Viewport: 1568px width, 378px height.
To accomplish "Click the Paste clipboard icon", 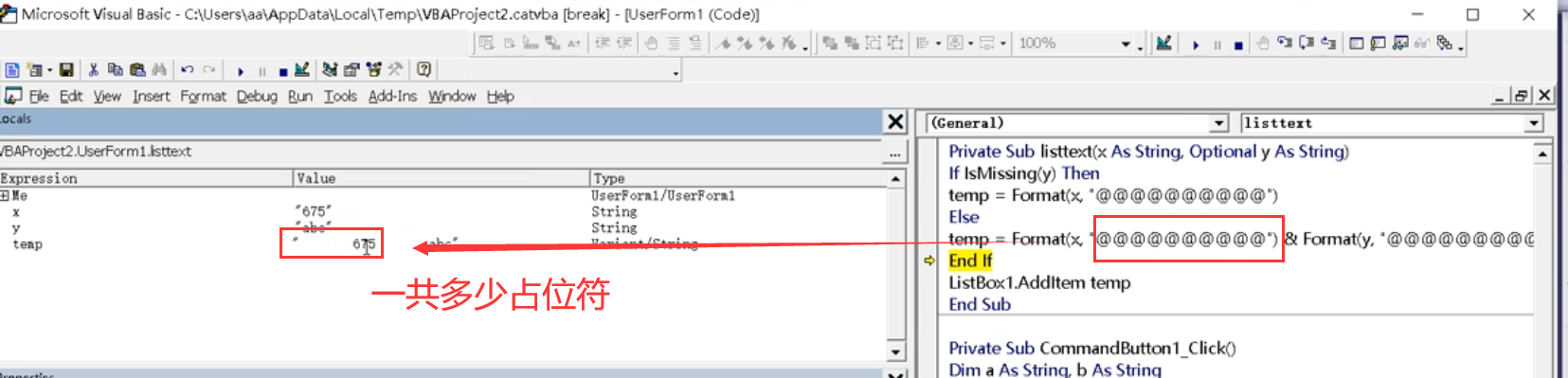I will coord(137,70).
